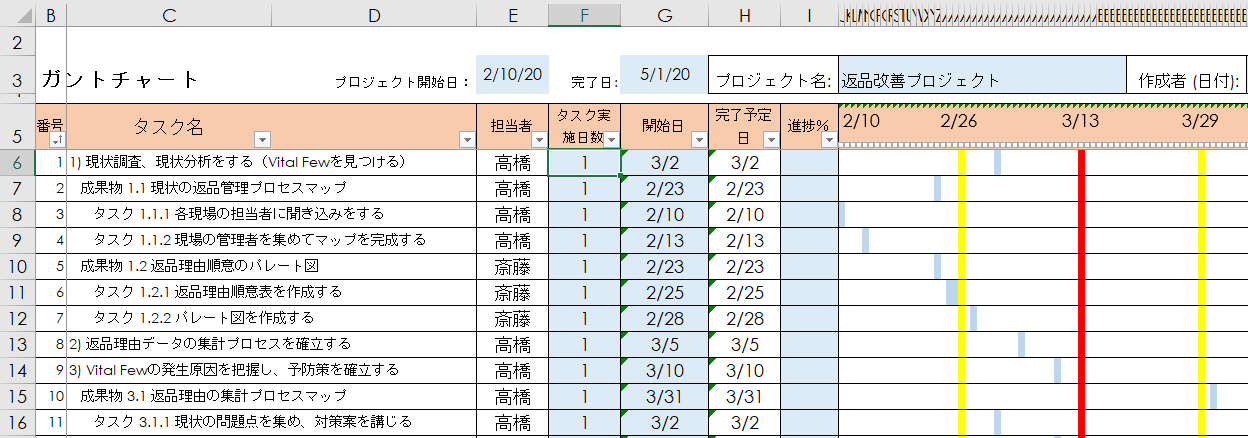Select cell 2) 返品理由データの集計プロセスを確立する
Viewport: 1248px width, 438px height.
(271, 344)
